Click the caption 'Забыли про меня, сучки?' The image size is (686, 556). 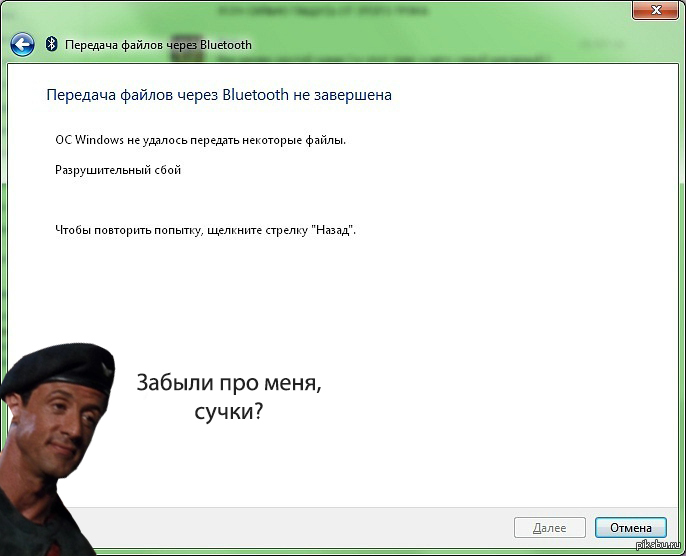[229, 397]
